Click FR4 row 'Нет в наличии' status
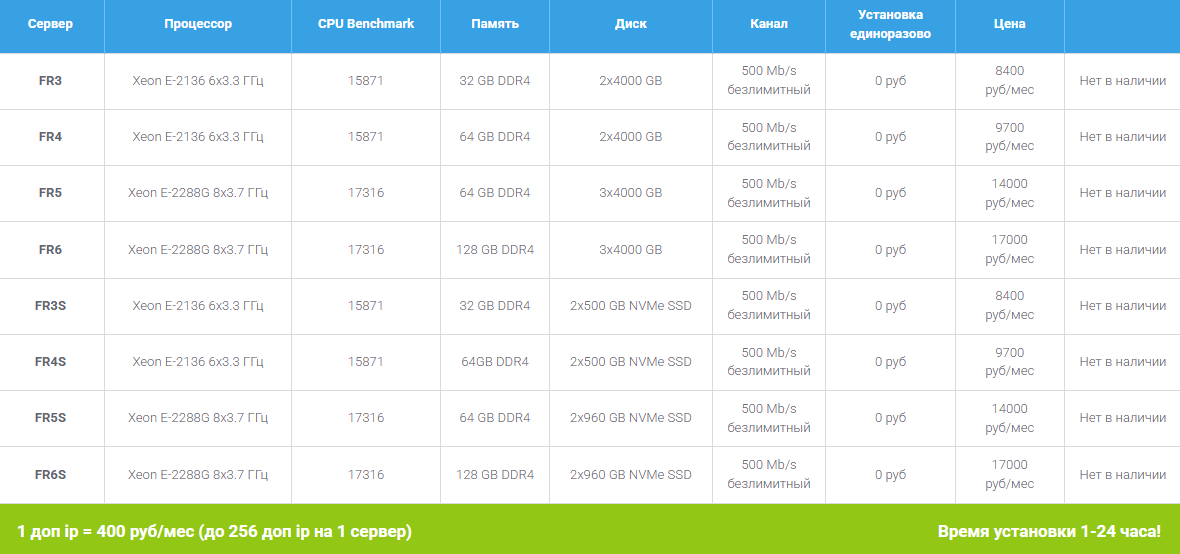Screen dimensions: 1180x554 1123,137
